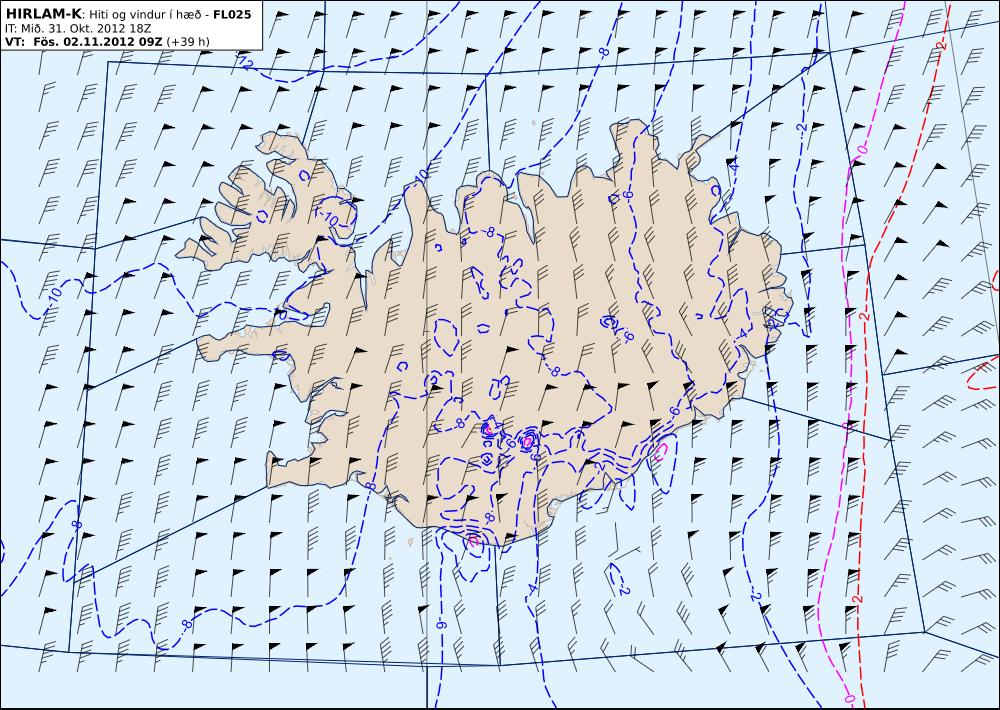Click valid time 'Fös. 02.11.2012 09Z'

click(98, 42)
